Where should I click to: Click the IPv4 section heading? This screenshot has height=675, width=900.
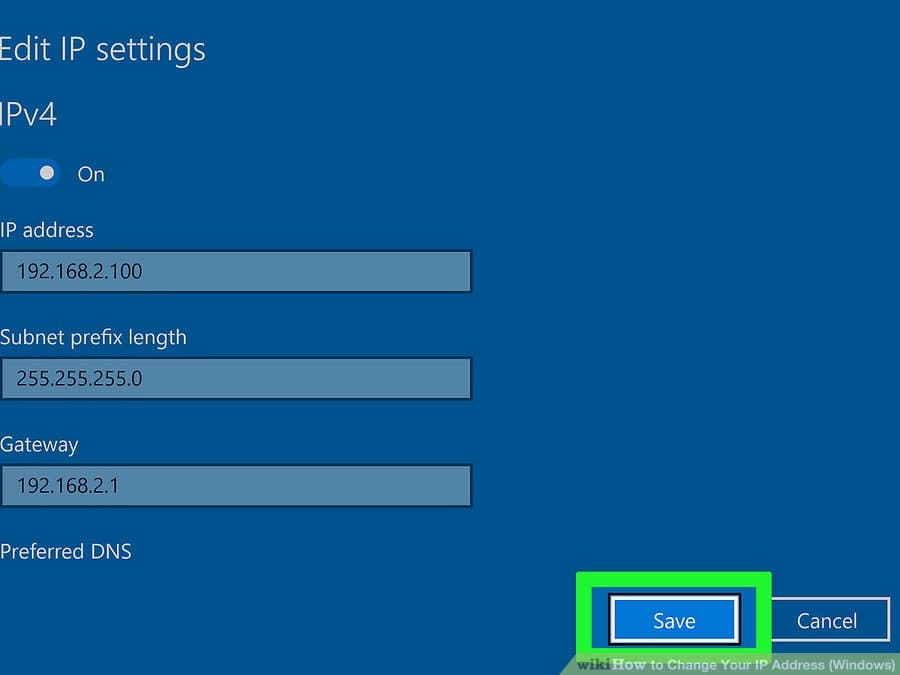pyautogui.click(x=28, y=114)
